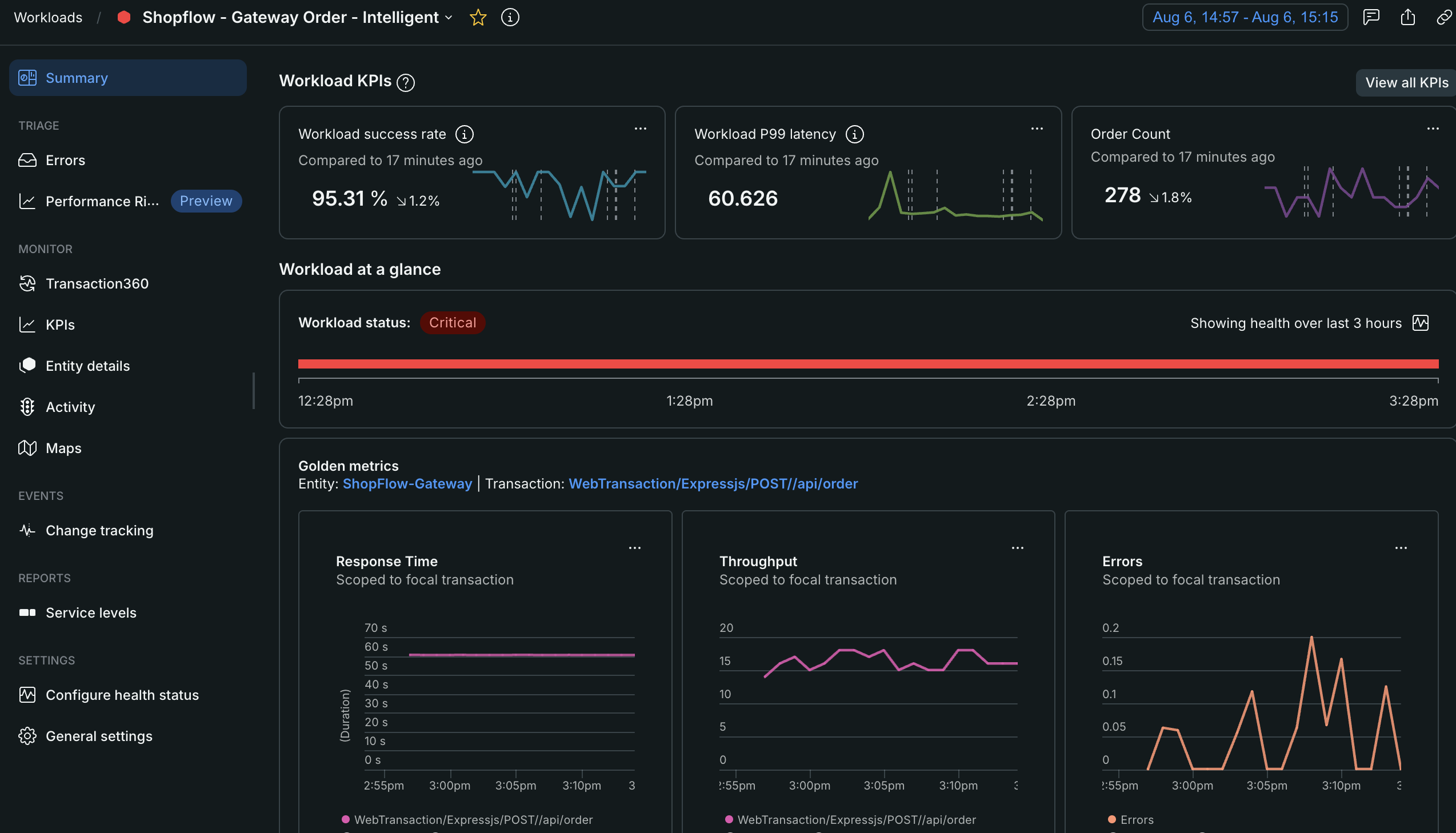
Task: Open options menu on Workload P99 latency card
Action: 1037,129
